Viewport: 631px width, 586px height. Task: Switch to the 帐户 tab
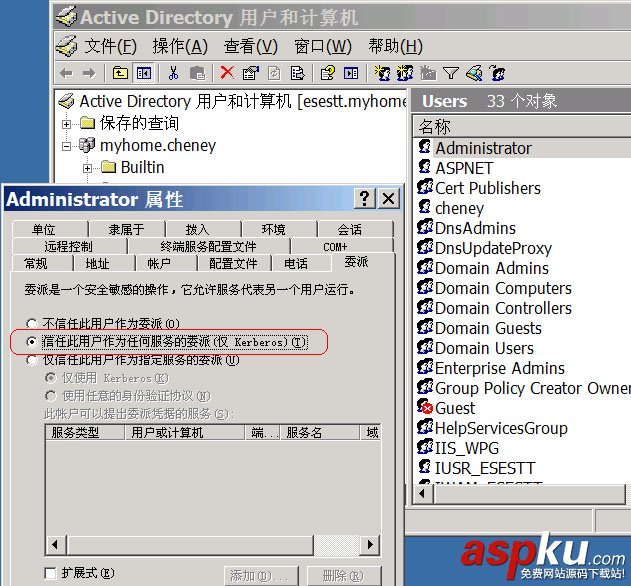point(159,264)
